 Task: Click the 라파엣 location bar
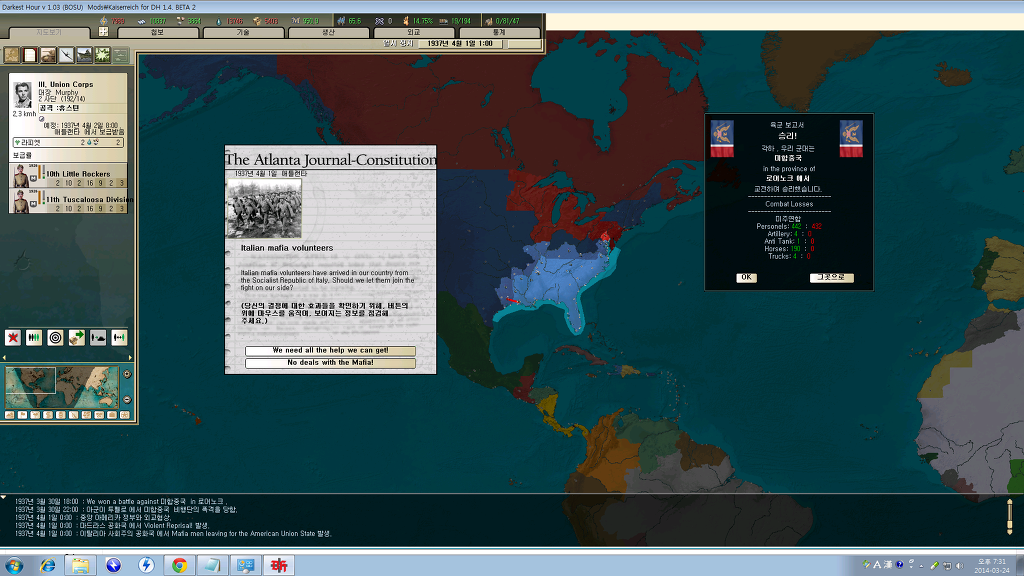pyautogui.click(x=68, y=142)
